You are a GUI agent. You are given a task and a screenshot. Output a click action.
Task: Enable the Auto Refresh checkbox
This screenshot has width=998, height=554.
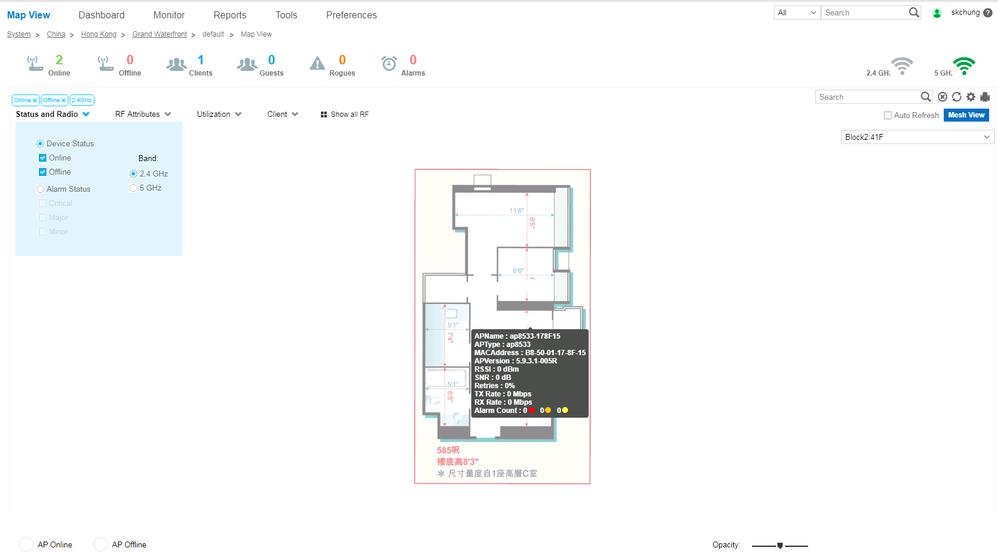887,116
